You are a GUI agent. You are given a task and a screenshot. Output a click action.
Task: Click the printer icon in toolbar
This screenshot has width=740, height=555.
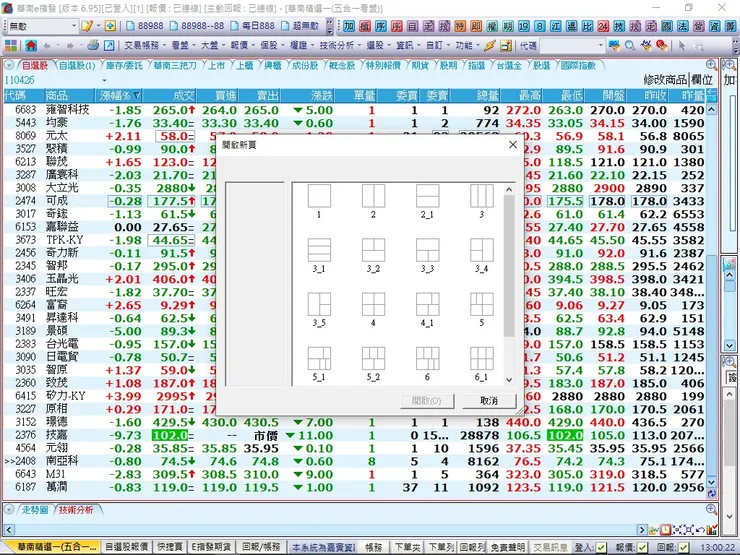[x=93, y=45]
